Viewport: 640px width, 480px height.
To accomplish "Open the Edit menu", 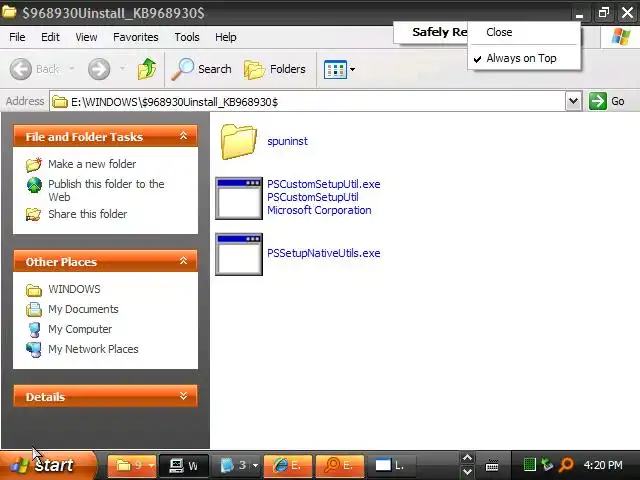I will click(x=50, y=37).
